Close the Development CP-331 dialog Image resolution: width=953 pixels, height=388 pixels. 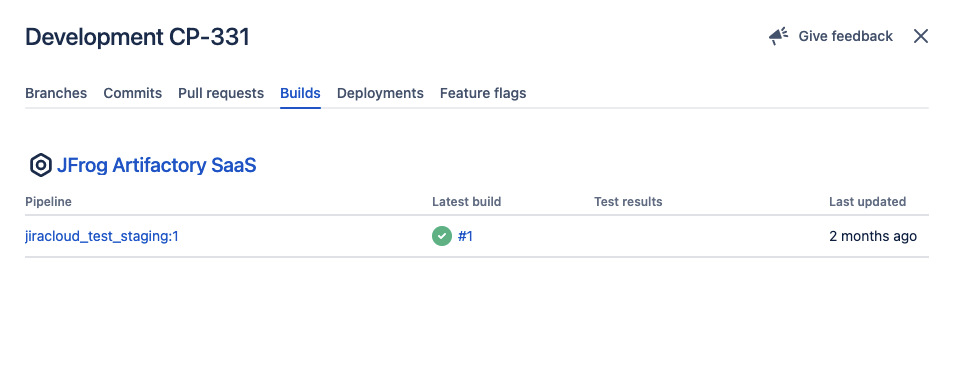[921, 36]
